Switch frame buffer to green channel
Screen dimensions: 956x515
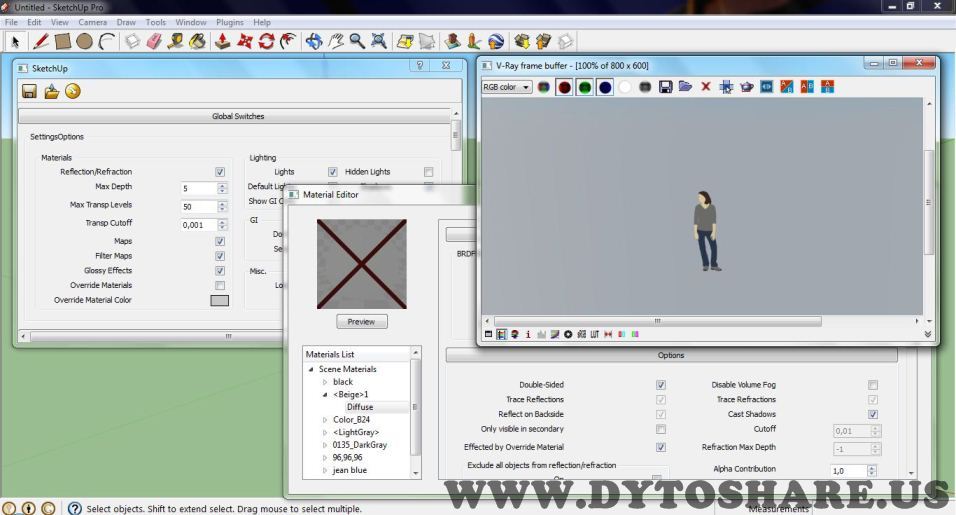tap(585, 87)
